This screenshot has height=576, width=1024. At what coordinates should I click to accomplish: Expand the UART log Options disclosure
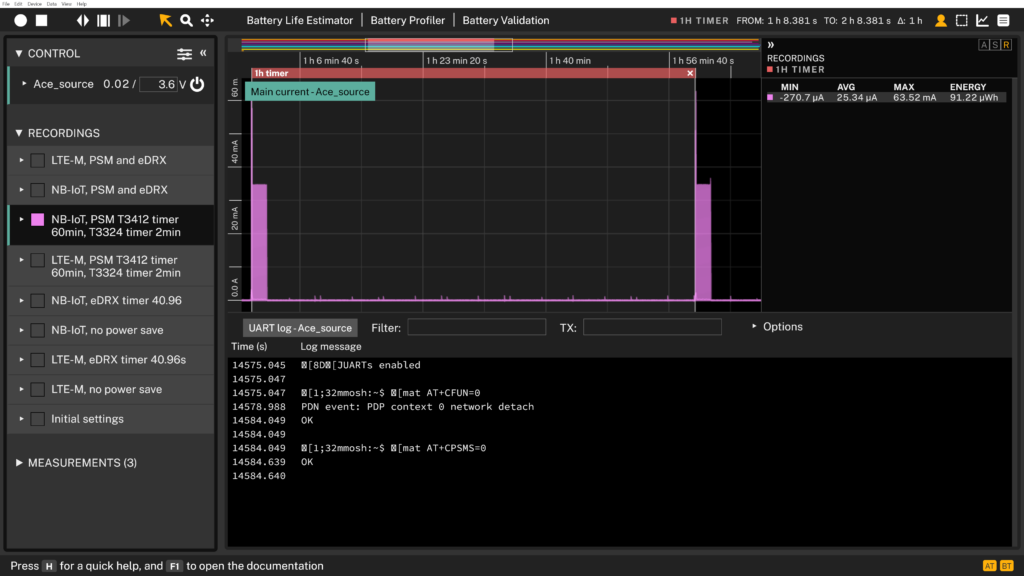pyautogui.click(x=776, y=327)
